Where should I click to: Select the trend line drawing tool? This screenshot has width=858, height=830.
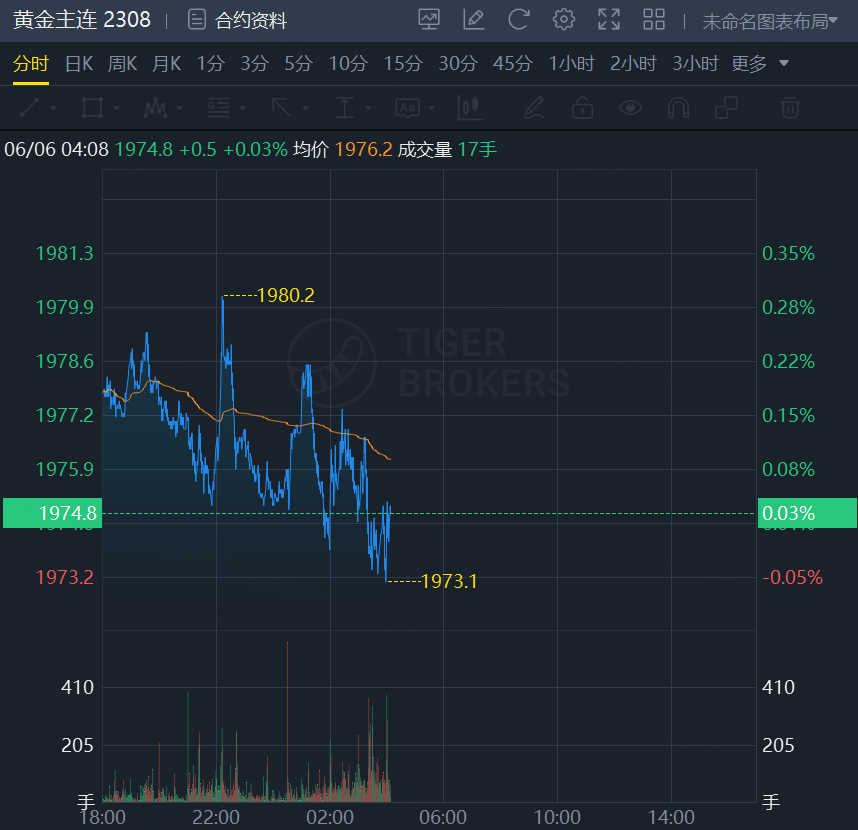coord(30,108)
